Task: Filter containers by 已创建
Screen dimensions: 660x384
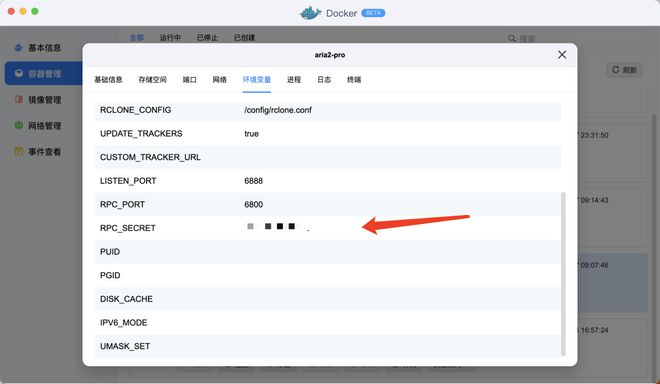Action: click(x=244, y=37)
